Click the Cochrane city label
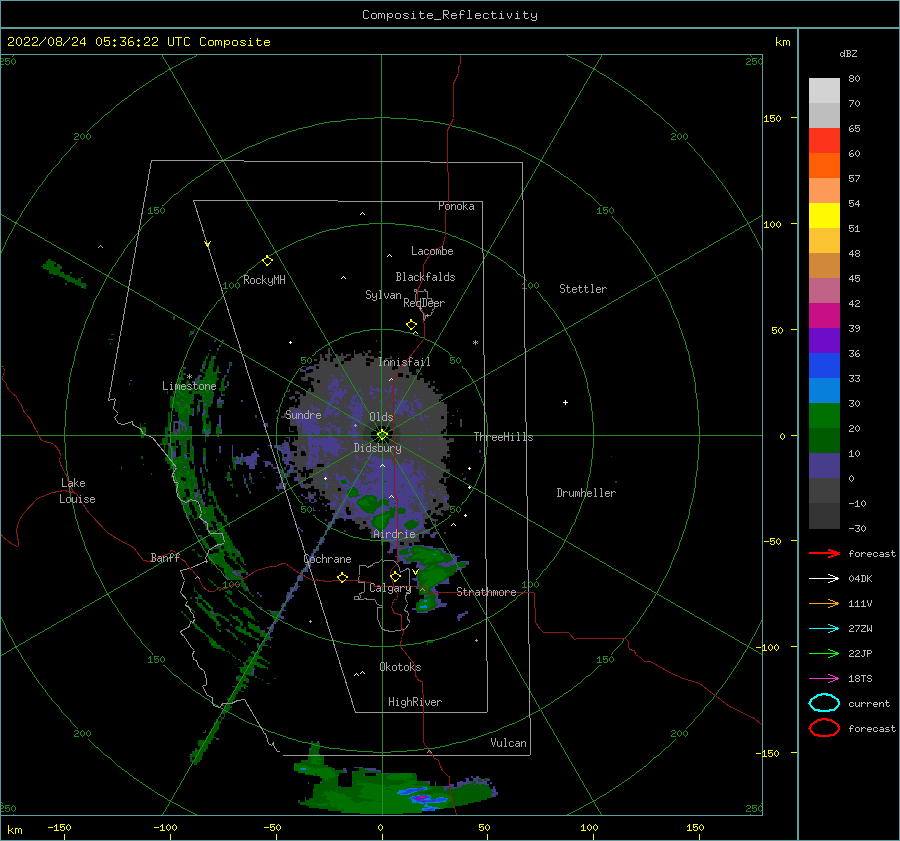 pos(327,559)
